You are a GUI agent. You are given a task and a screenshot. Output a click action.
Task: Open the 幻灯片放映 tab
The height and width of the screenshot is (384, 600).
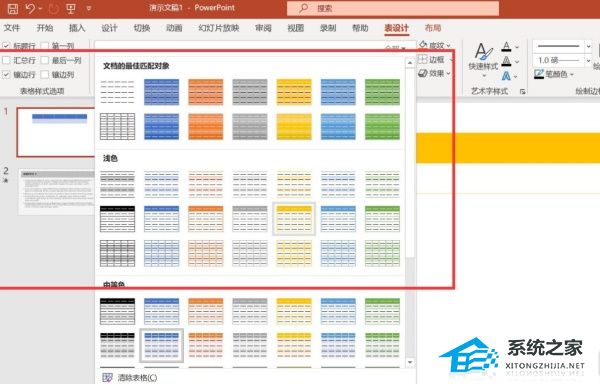point(219,28)
